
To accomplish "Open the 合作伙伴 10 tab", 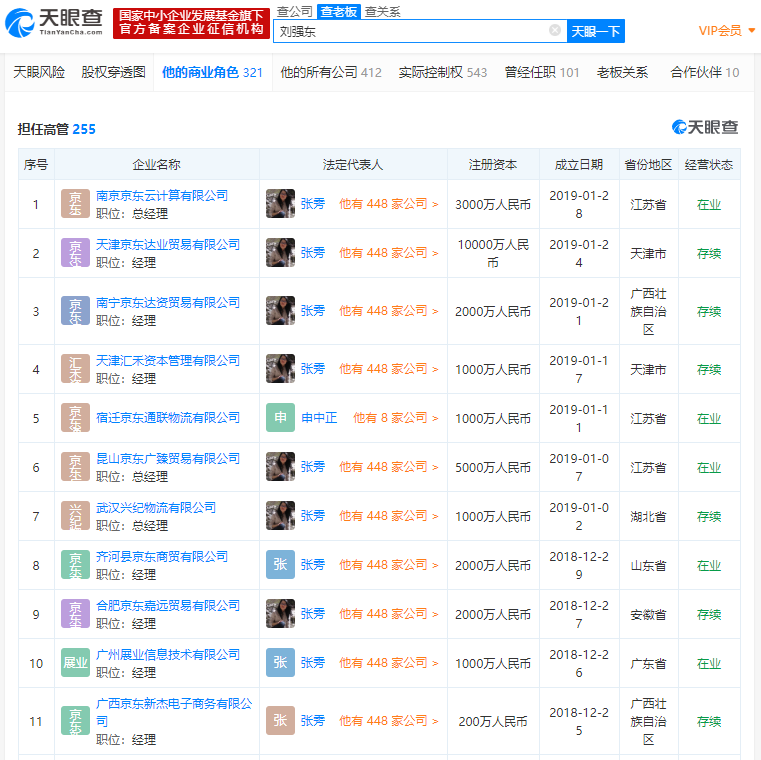I will point(705,72).
